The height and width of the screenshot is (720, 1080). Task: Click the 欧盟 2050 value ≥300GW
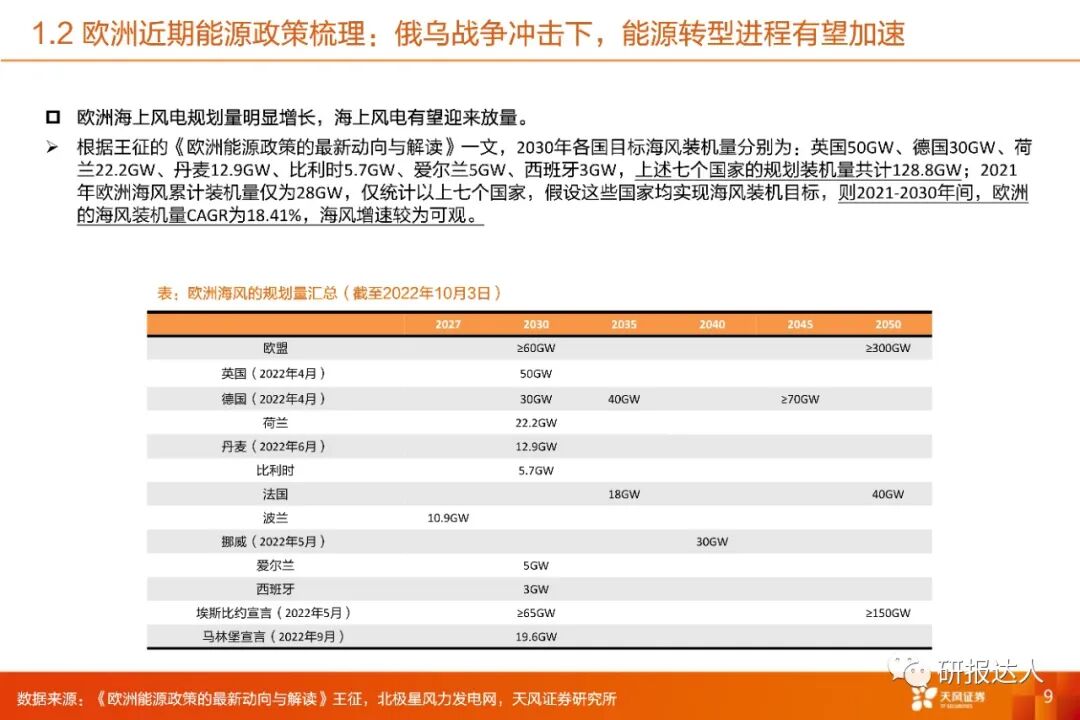tap(888, 348)
